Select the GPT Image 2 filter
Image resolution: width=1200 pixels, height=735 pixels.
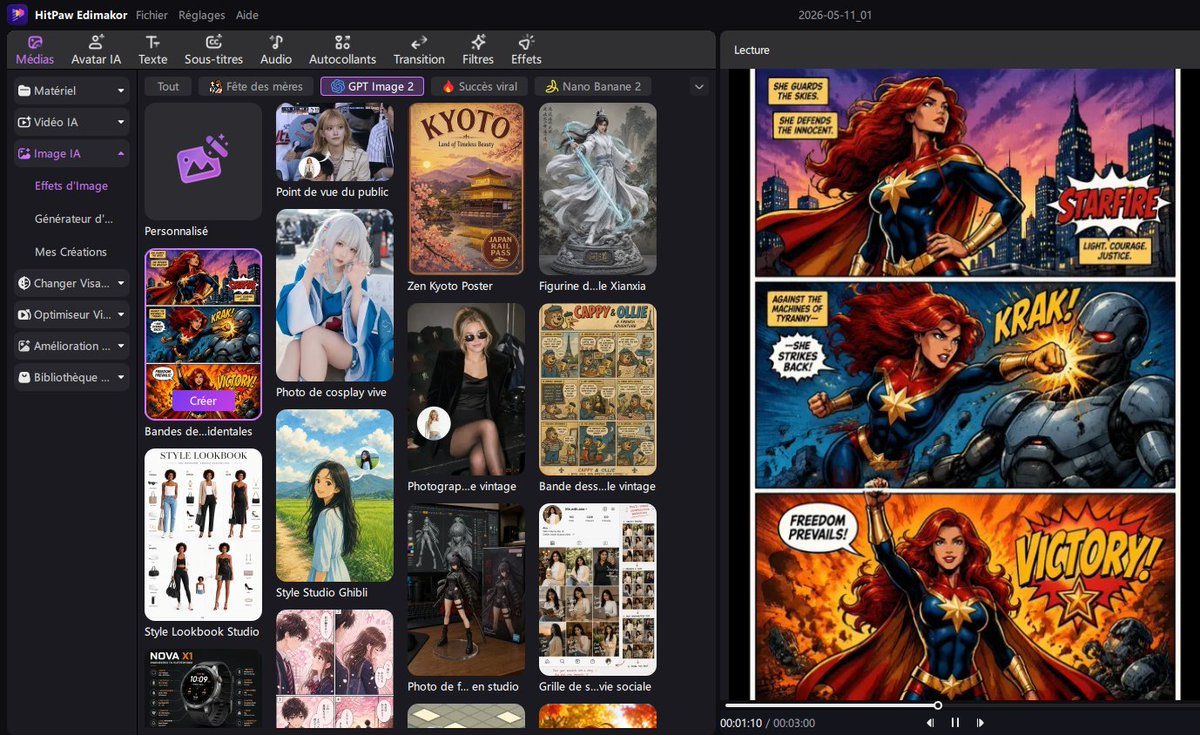point(372,87)
